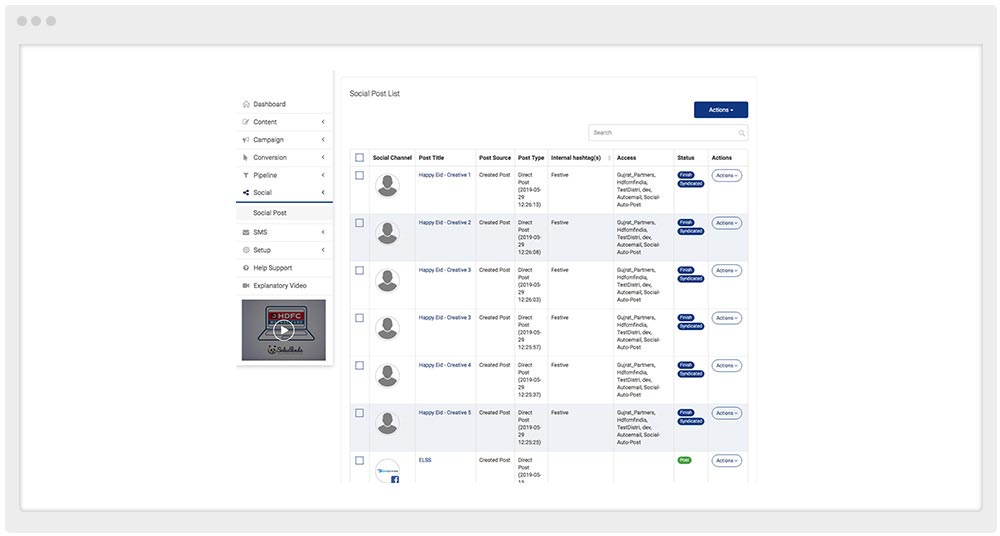Viewport: 1000px width, 536px height.
Task: Collapse the Social menu chevron
Action: (323, 193)
